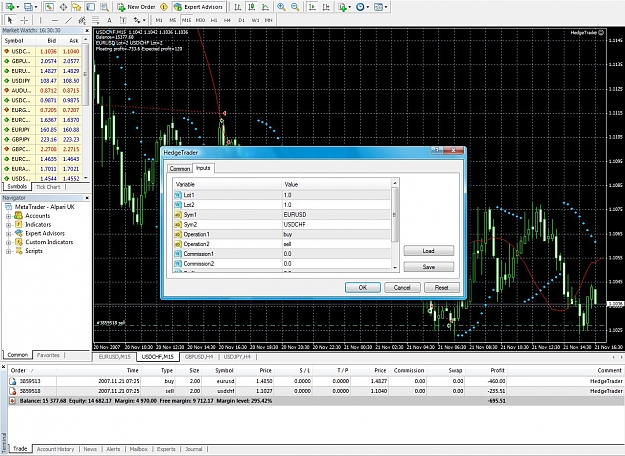Image resolution: width=625 pixels, height=456 pixels.
Task: Toggle the Navigator favorites-folder icon
Action: click(x=77, y=7)
